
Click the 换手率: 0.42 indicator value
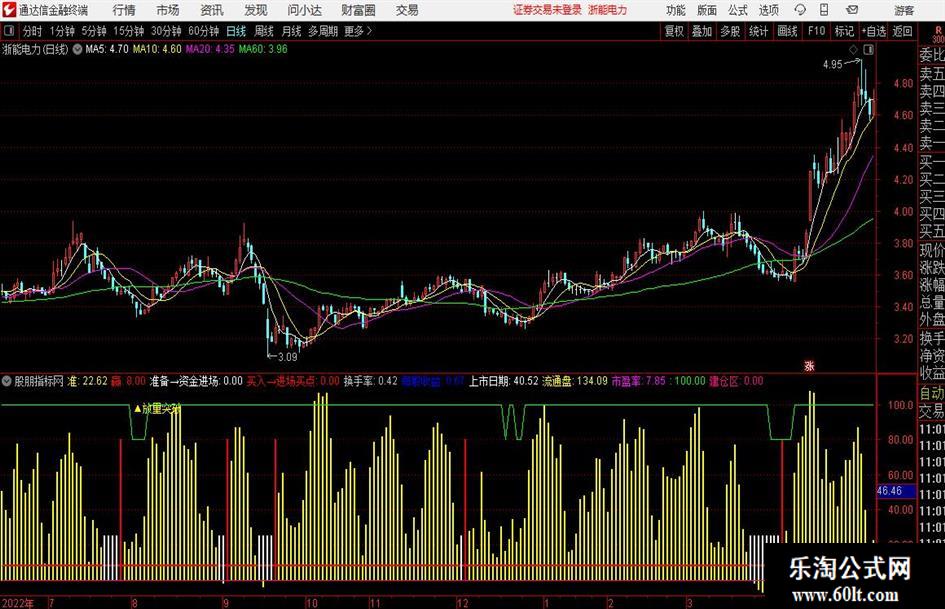(x=371, y=381)
